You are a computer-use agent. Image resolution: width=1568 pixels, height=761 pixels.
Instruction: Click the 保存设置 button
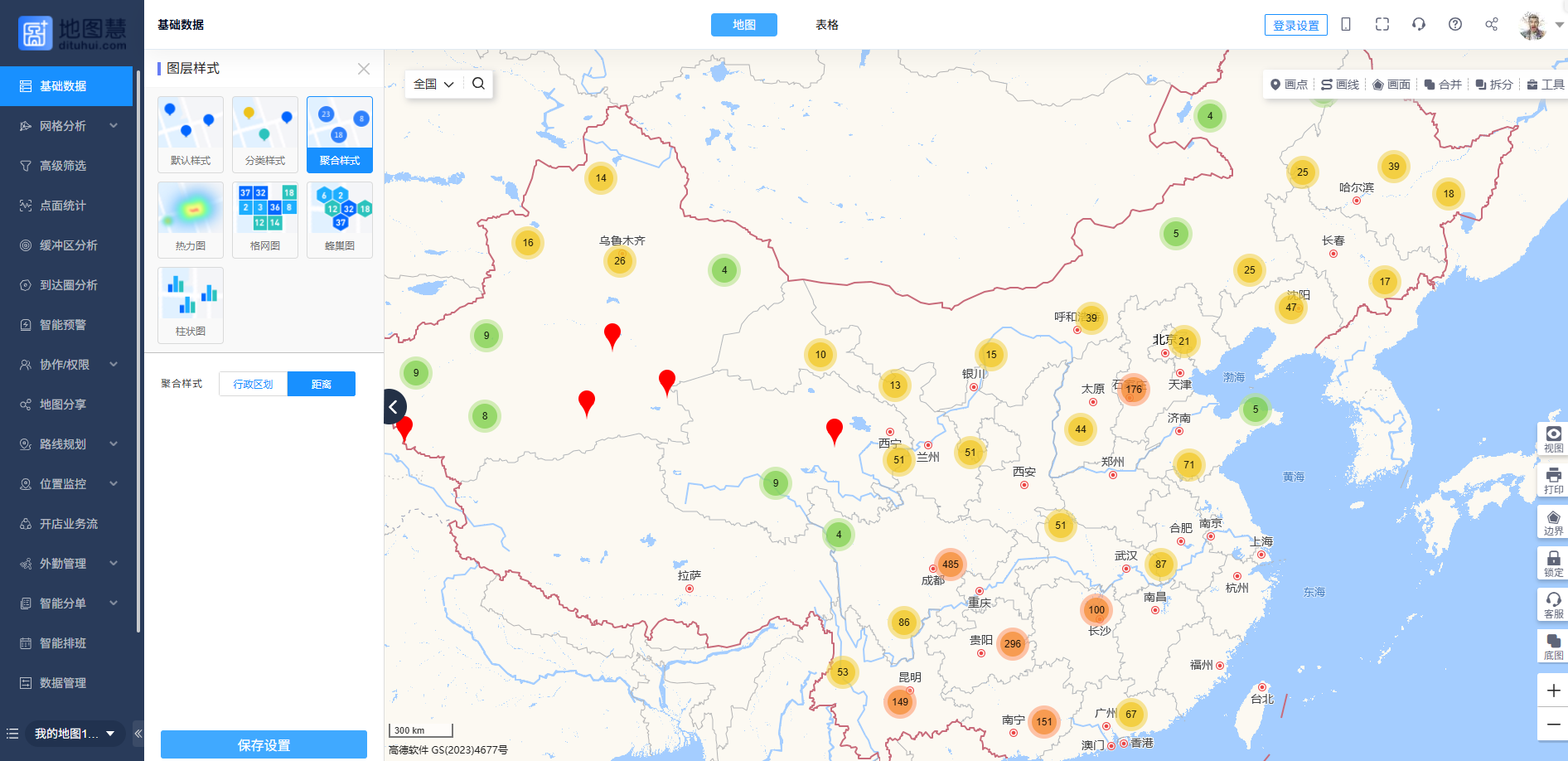point(264,744)
